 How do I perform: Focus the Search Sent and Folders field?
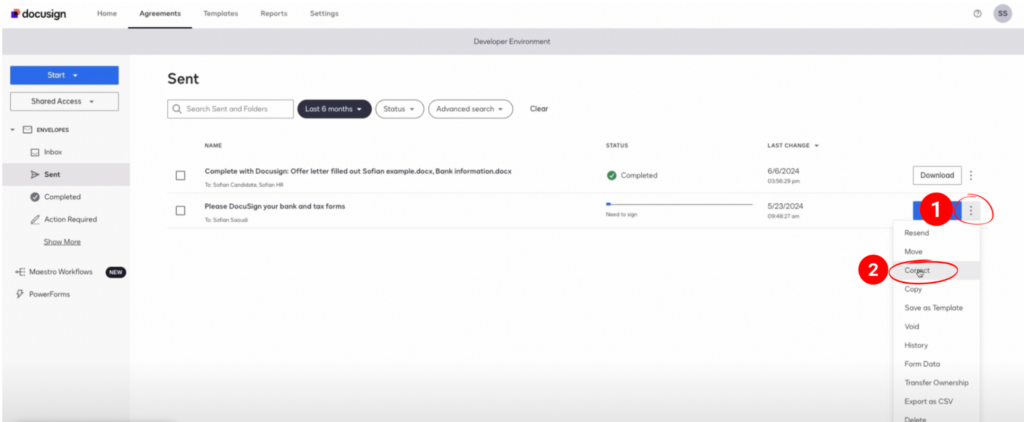click(231, 109)
